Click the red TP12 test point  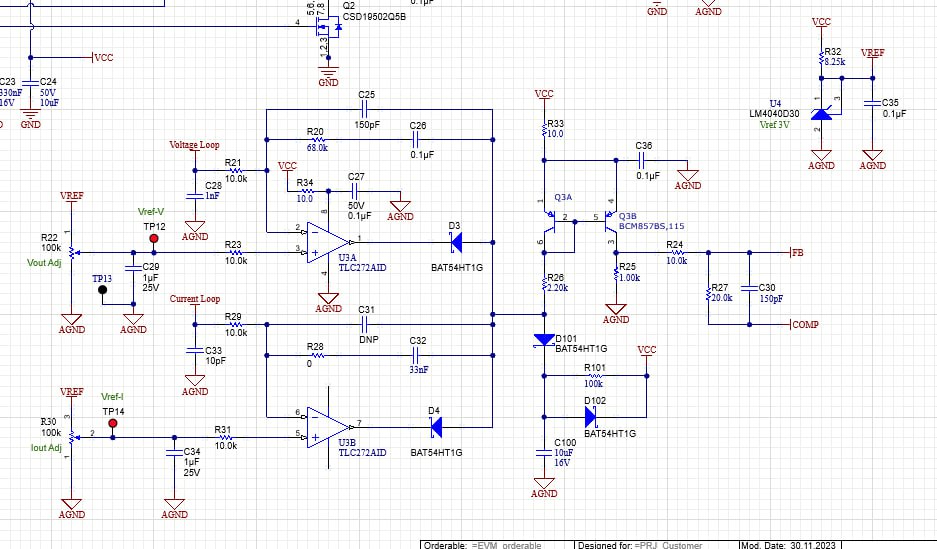coord(154,238)
